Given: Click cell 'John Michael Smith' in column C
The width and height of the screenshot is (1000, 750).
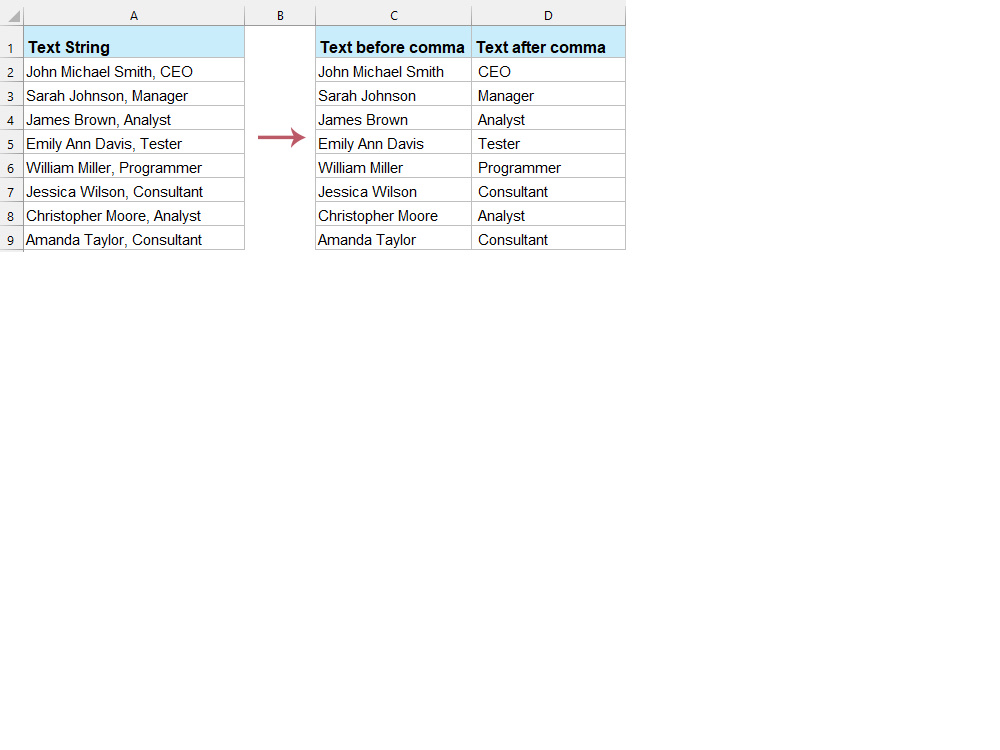Looking at the screenshot, I should click(393, 70).
